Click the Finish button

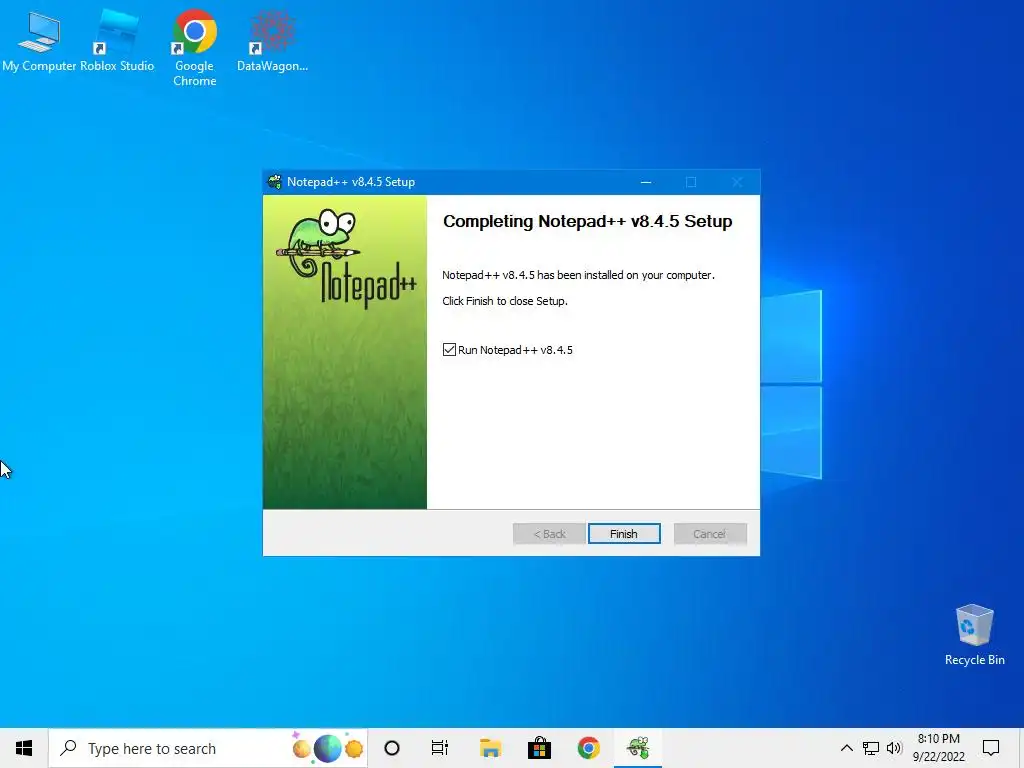pos(624,534)
